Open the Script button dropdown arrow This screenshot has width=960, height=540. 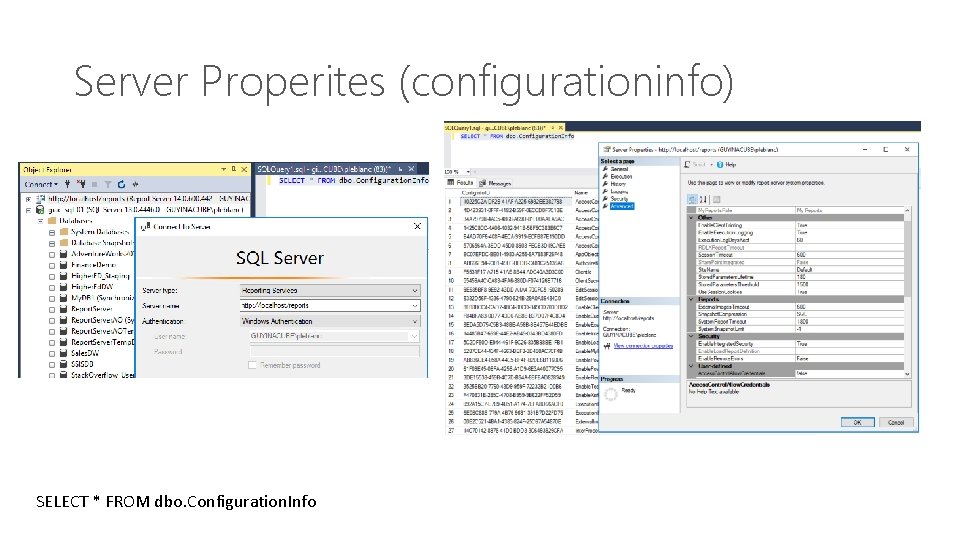pyautogui.click(x=712, y=165)
